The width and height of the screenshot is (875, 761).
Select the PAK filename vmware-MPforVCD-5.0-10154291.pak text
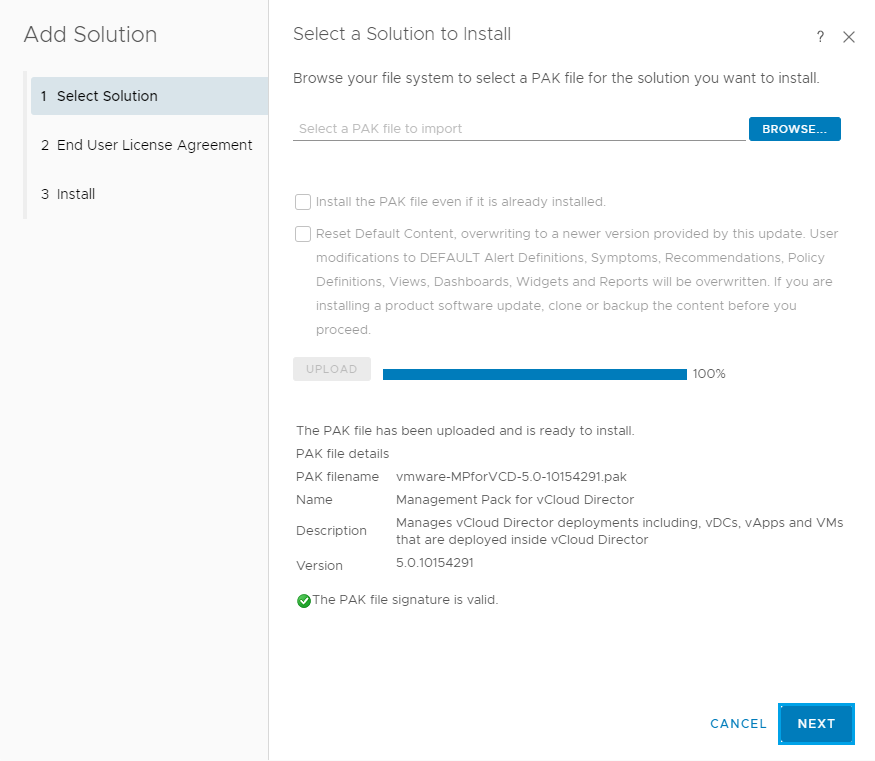(x=511, y=476)
